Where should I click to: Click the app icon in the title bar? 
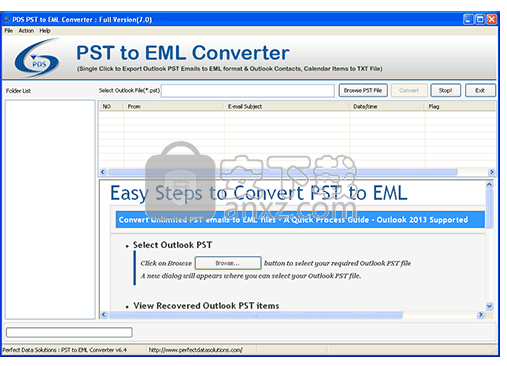point(7,20)
